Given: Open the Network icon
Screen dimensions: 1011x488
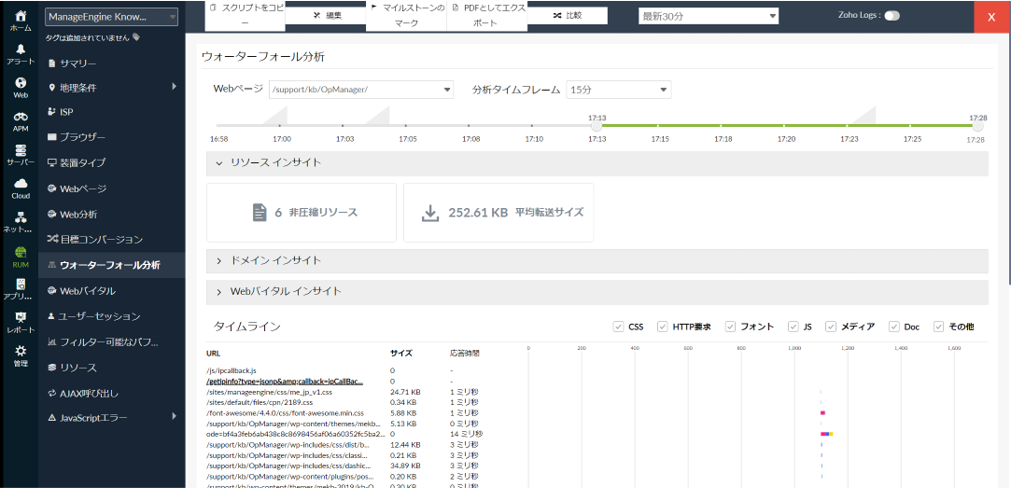Looking at the screenshot, I should [21, 217].
